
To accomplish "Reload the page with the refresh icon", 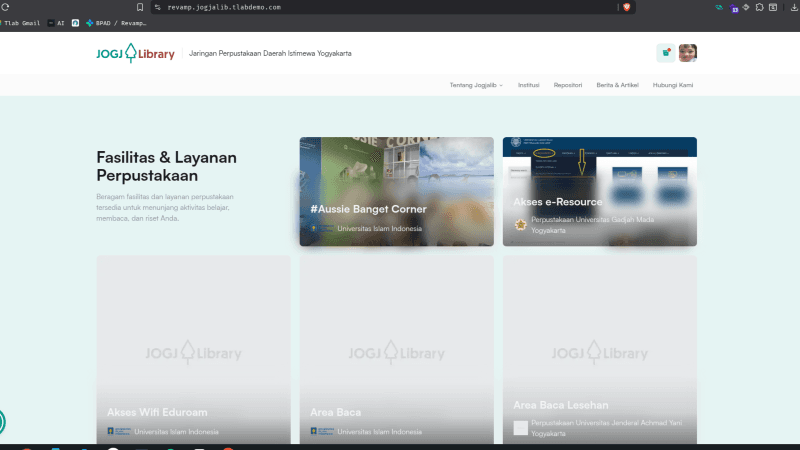I will (5, 7).
